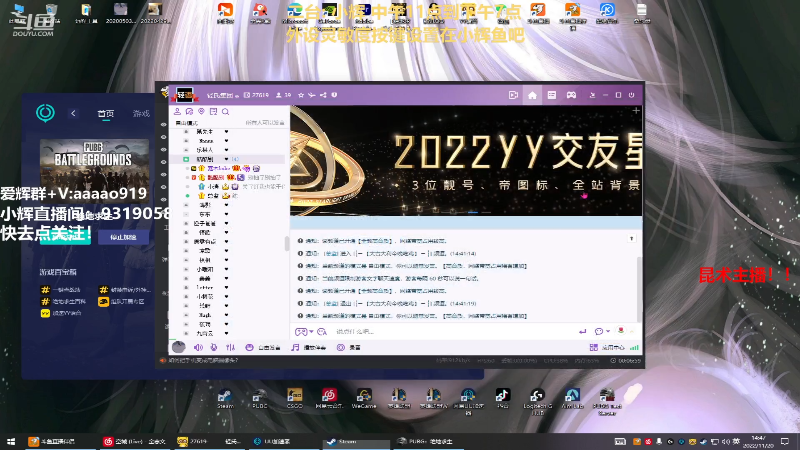Viewport: 800px width, 450px height.
Task: Open the dropdown arrow beside bubble icon
Action: click(608, 332)
